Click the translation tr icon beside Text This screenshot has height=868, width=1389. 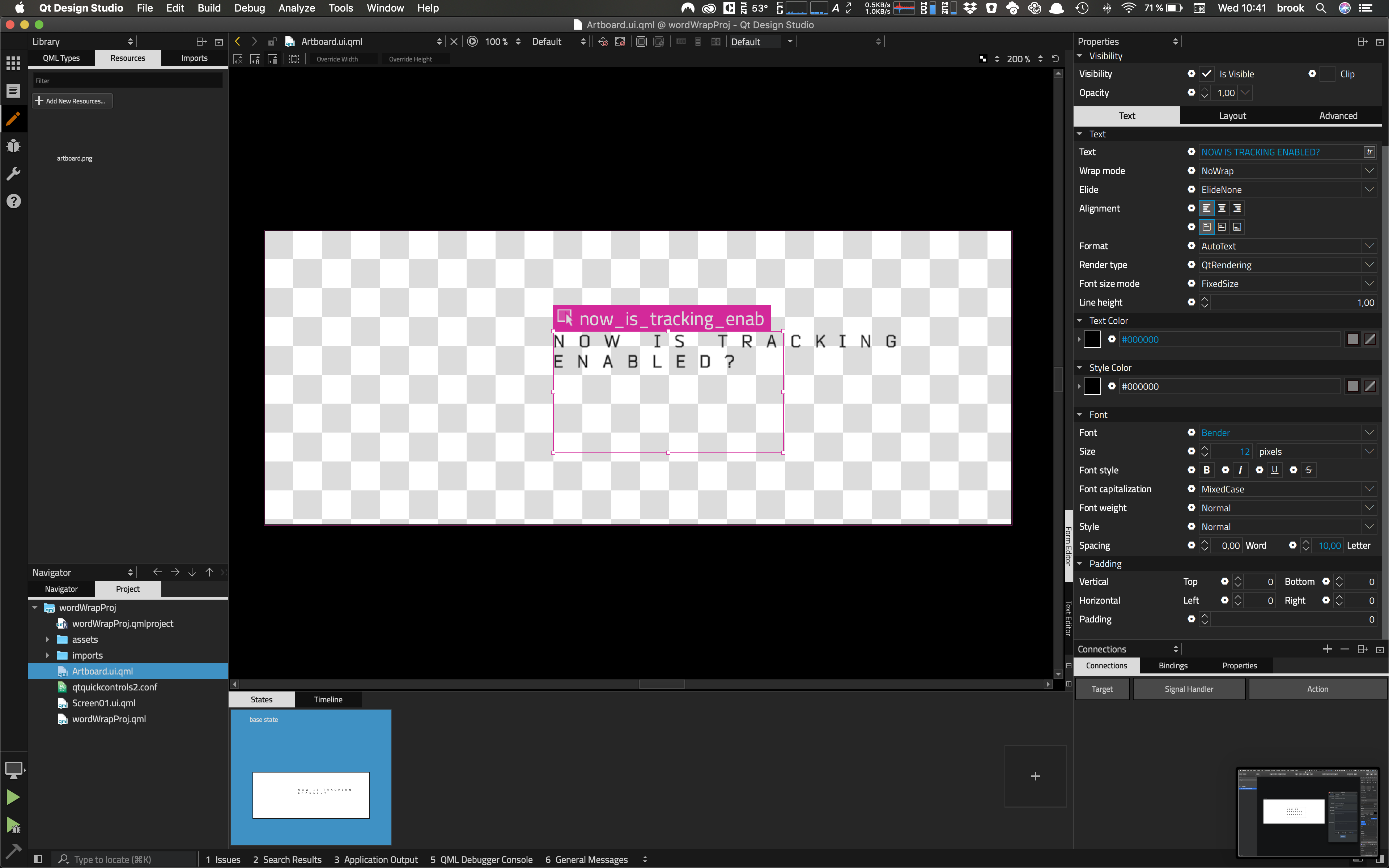[1369, 152]
